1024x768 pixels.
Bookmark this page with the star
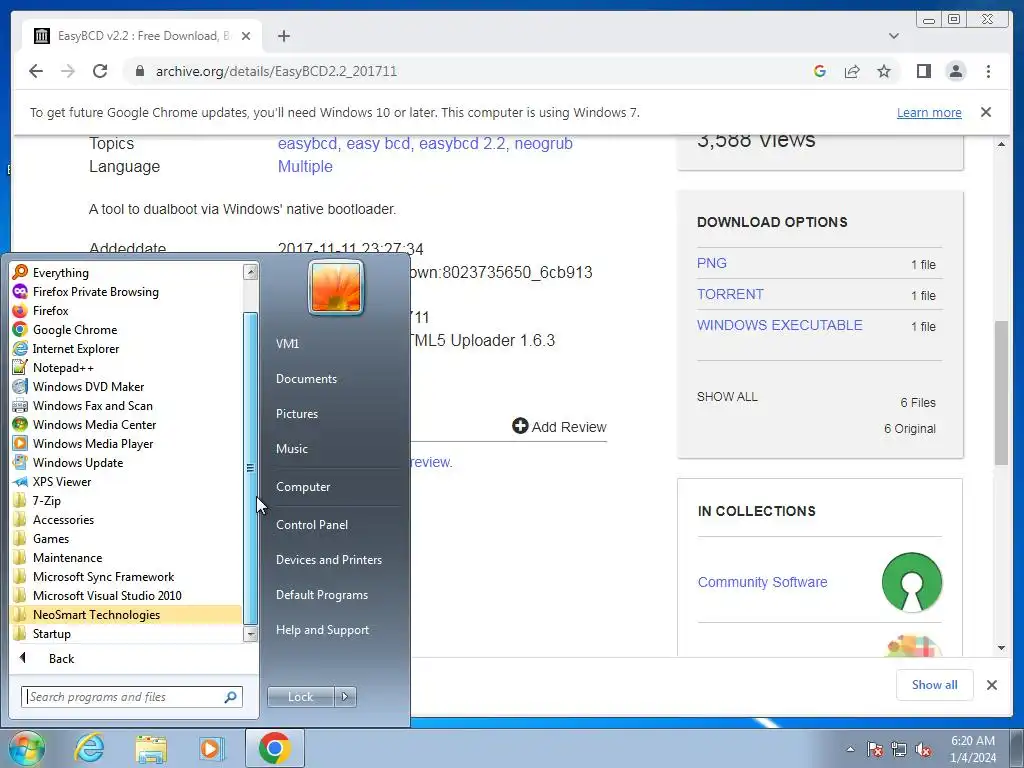(884, 71)
